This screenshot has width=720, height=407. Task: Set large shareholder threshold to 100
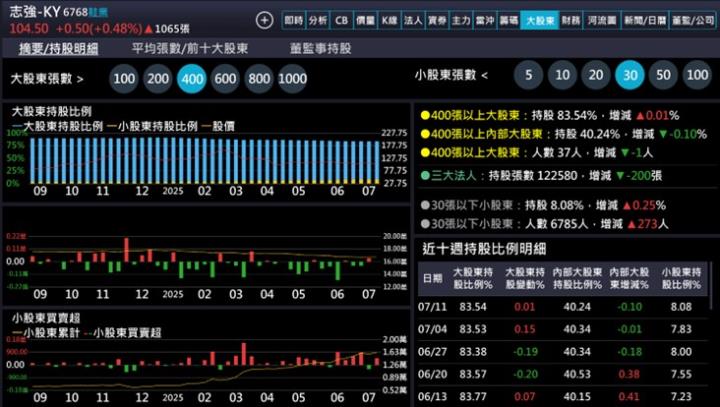[124, 79]
